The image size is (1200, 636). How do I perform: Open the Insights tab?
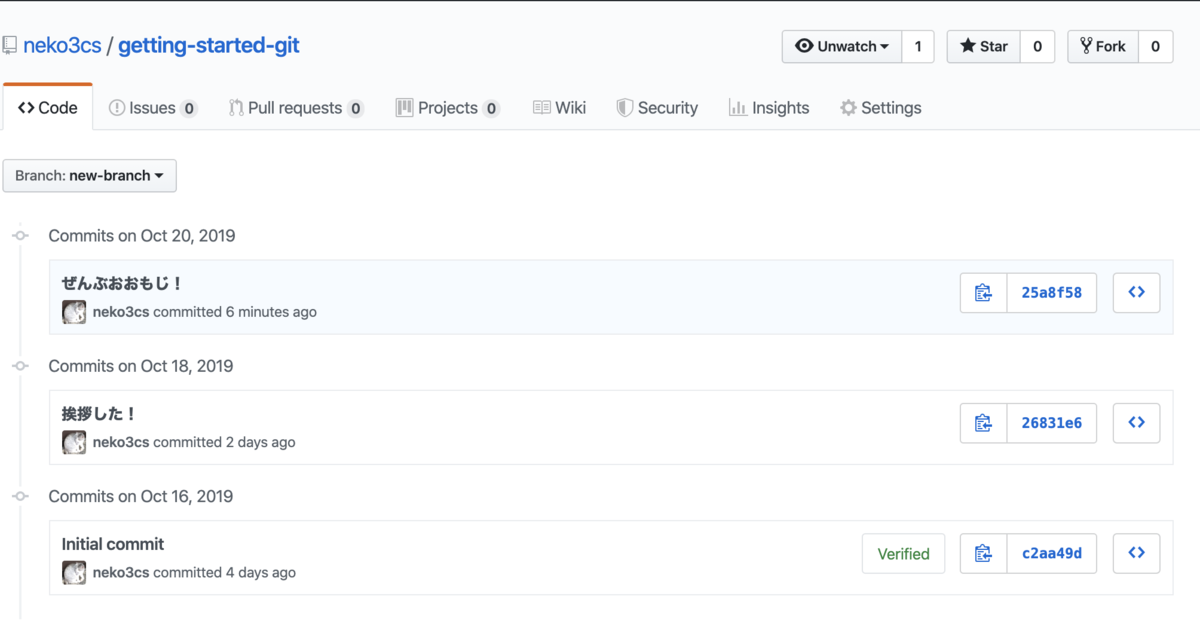coord(769,107)
